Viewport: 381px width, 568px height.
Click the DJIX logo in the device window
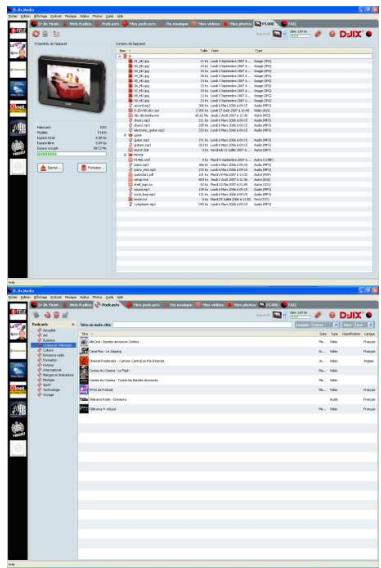pos(351,34)
